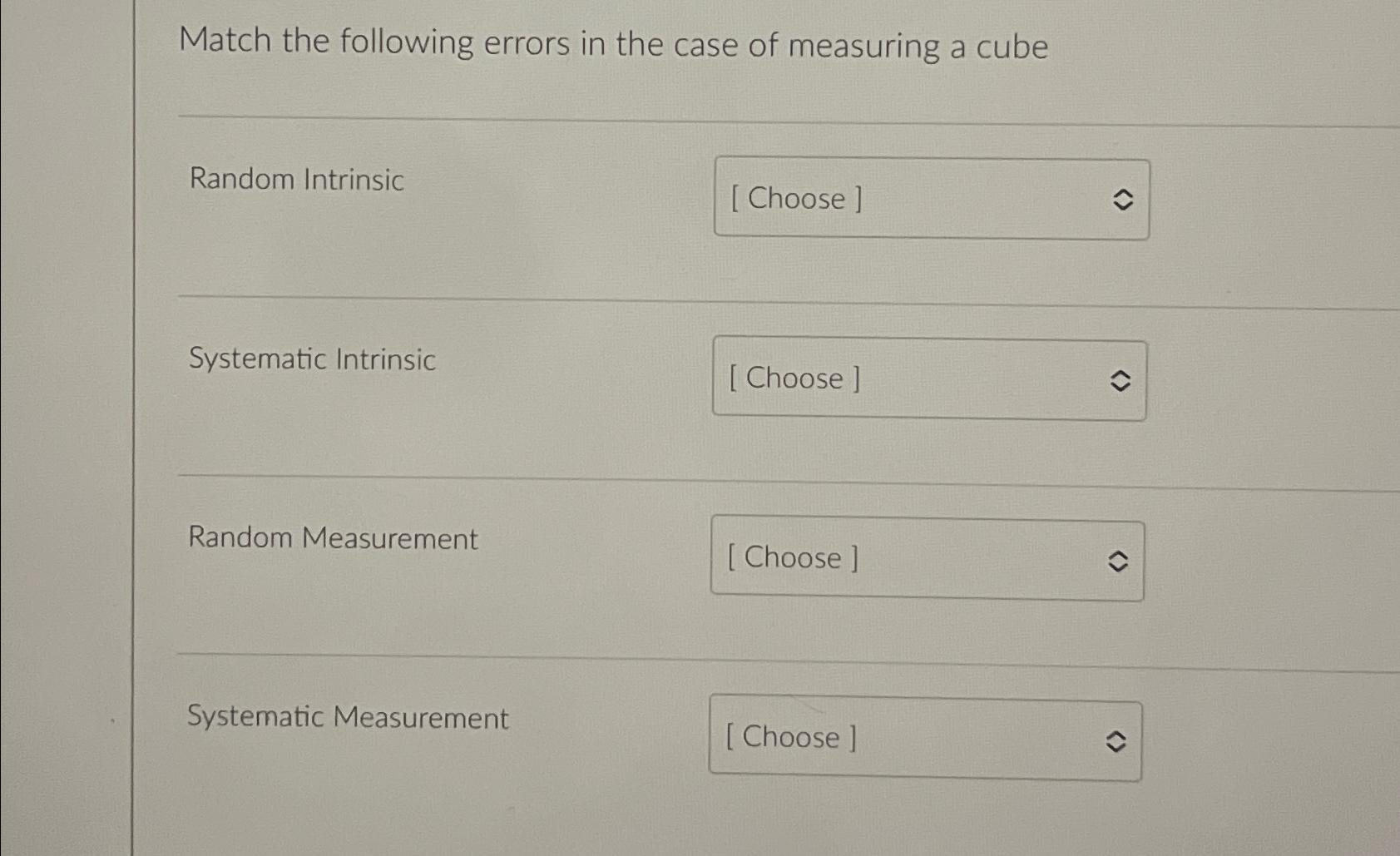Select the Random Intrinsic label

[295, 181]
